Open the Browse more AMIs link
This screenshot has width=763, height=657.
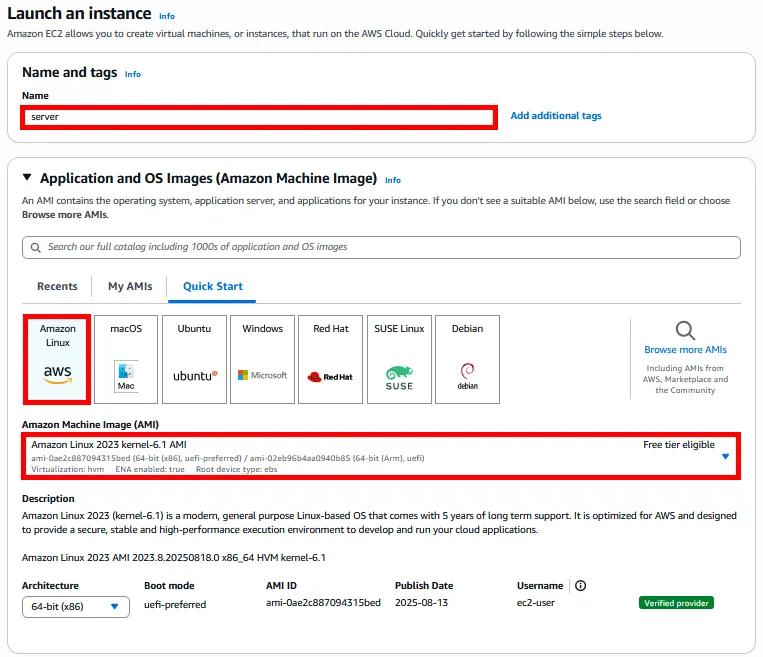685,349
